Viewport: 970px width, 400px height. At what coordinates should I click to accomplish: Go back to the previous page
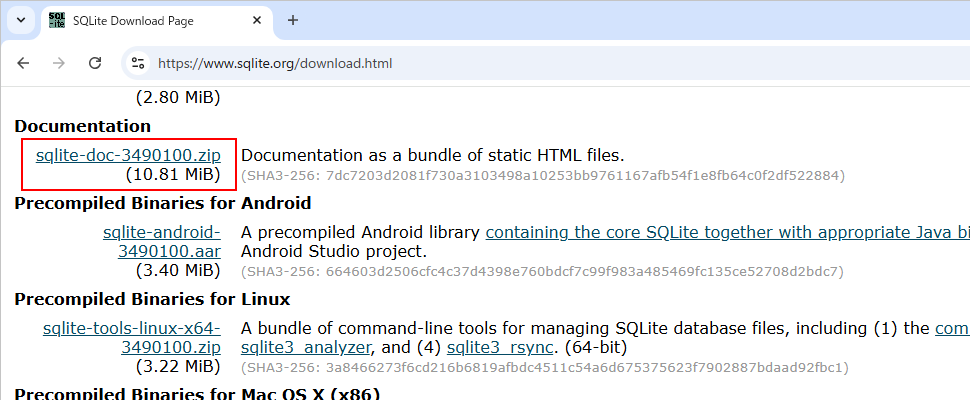coord(23,63)
